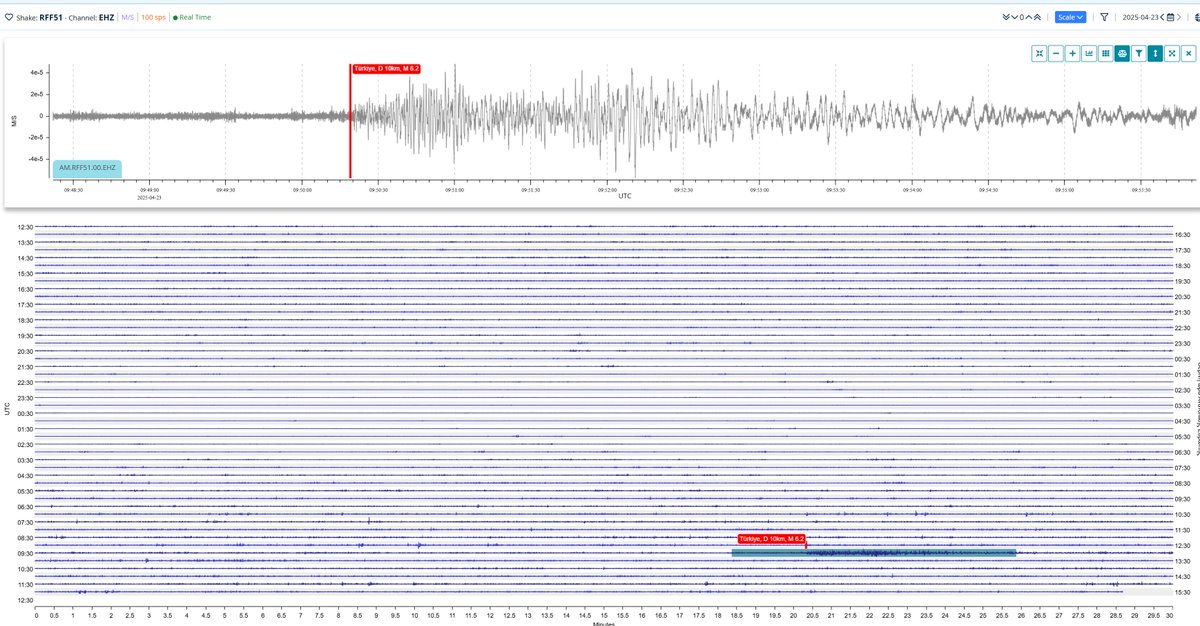
Task: Open the grid view icon
Action: [x=1105, y=53]
